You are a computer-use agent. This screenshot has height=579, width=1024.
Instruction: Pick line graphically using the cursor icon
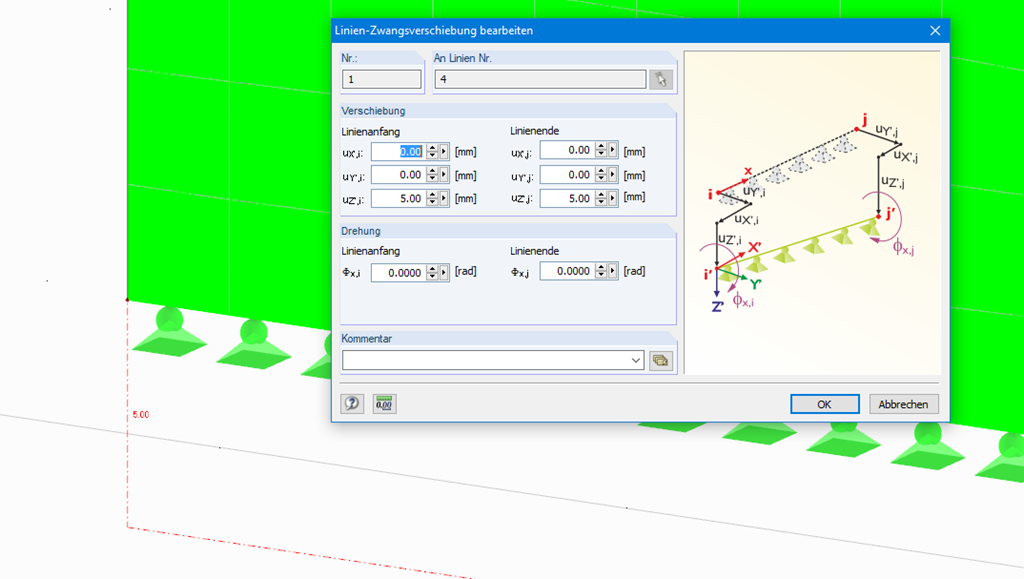tap(661, 80)
